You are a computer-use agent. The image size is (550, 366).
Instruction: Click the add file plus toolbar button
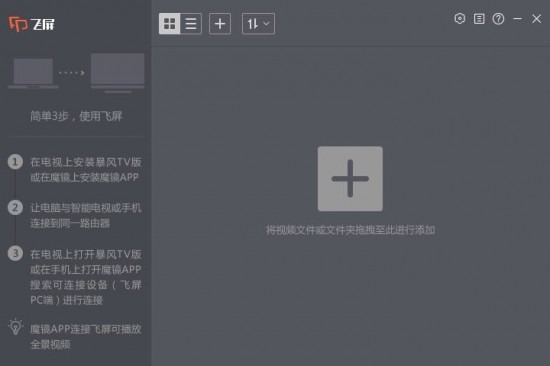point(220,24)
